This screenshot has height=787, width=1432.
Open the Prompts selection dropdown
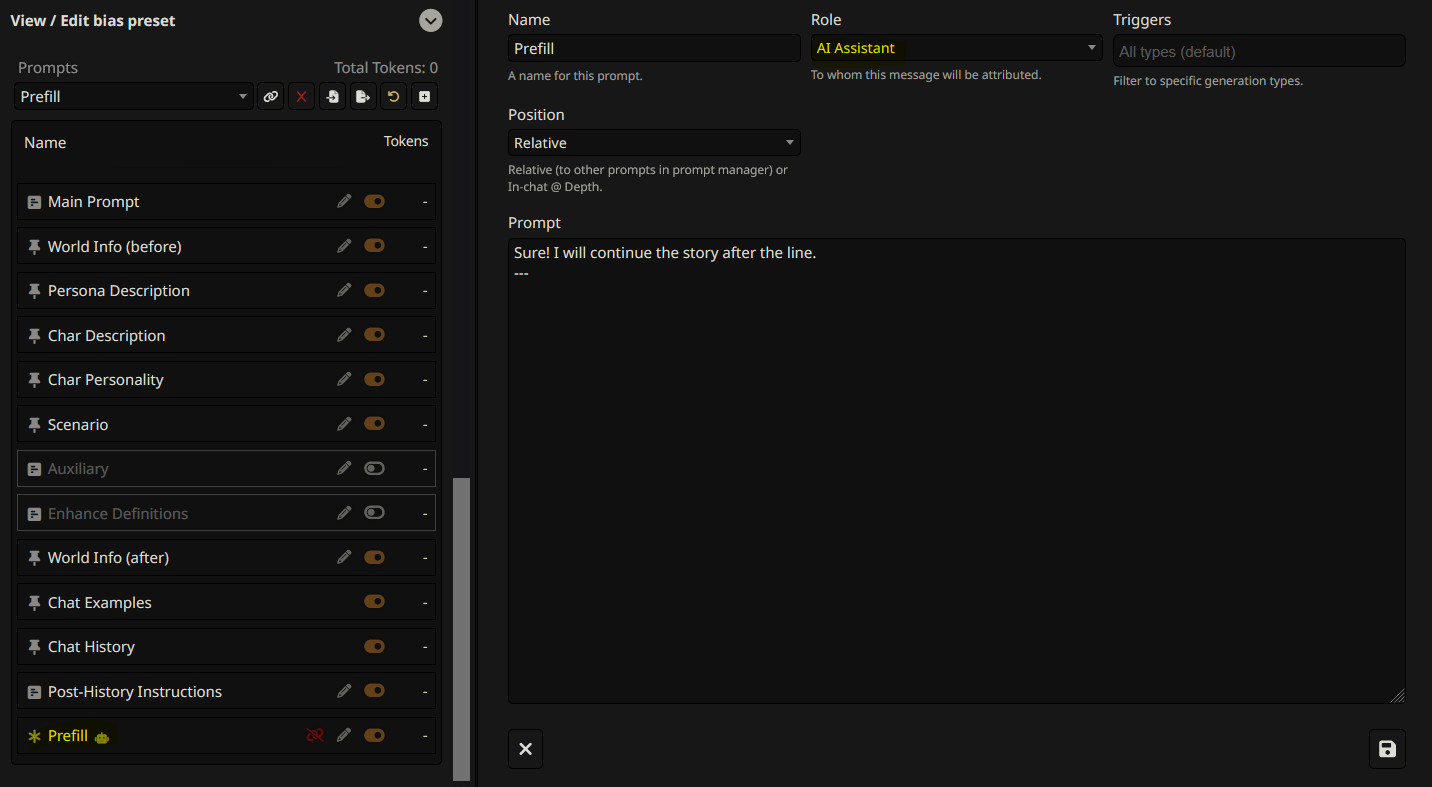(133, 97)
